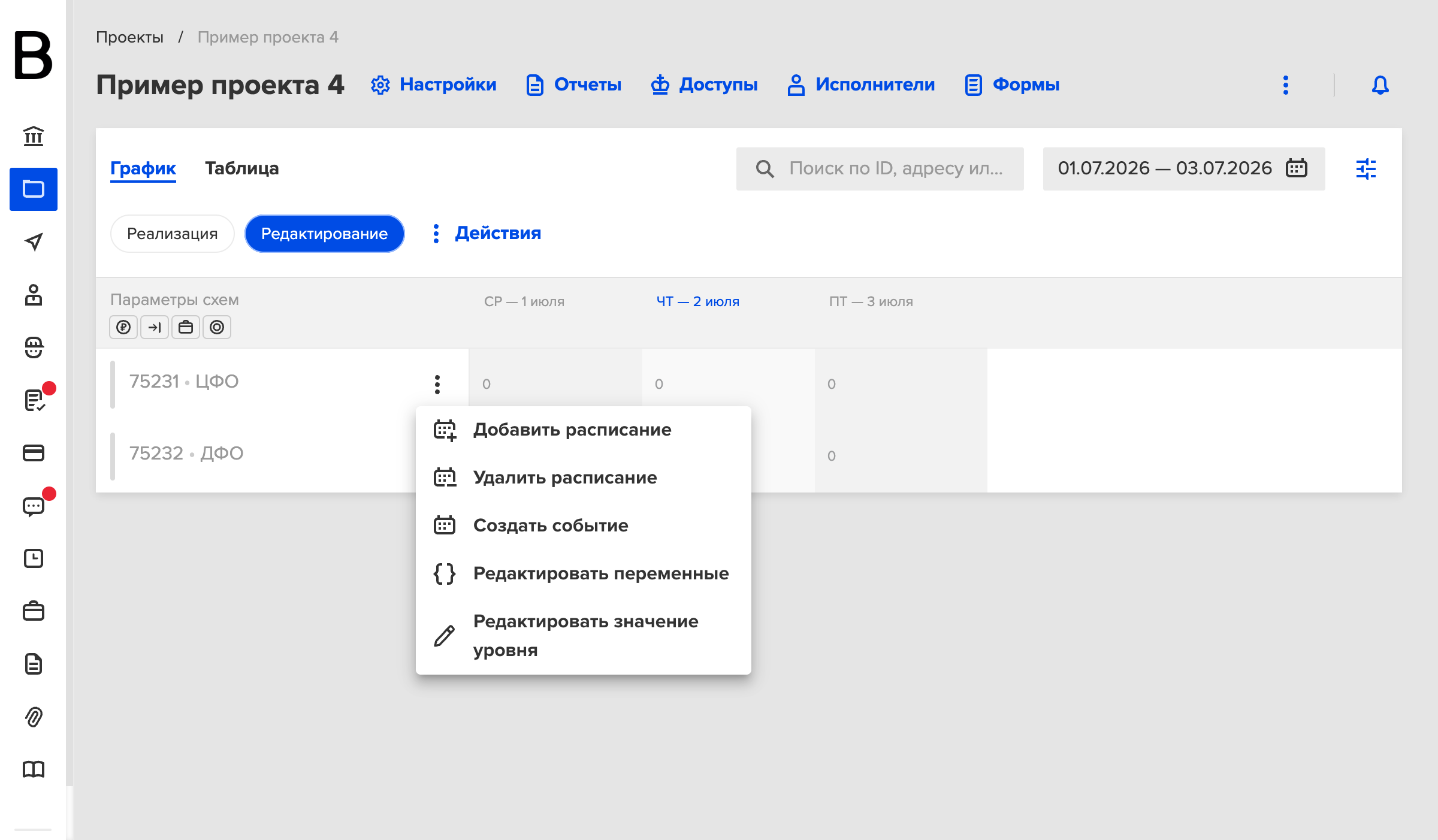Open the filter sliders icon

(1366, 169)
